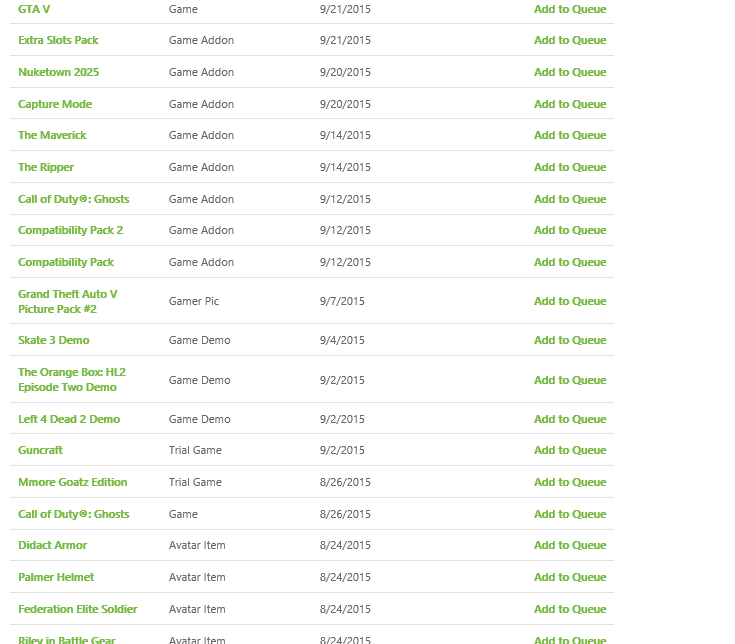This screenshot has height=644, width=735.
Task: Select "Trial Game" in the Mmore Goatz Edition row
Action: tap(195, 482)
